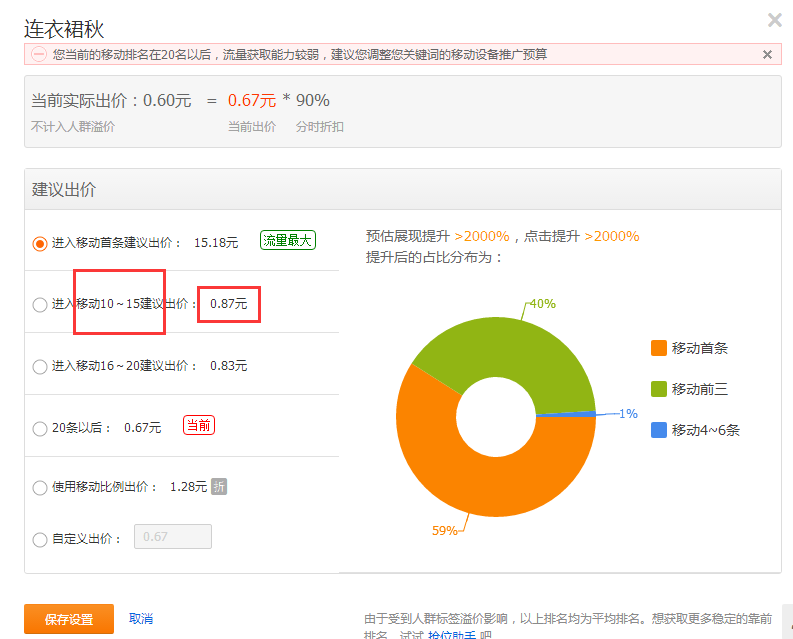The width and height of the screenshot is (793, 639).
Task: Click the 1.28元 mobile ratio price
Action: tap(188, 487)
